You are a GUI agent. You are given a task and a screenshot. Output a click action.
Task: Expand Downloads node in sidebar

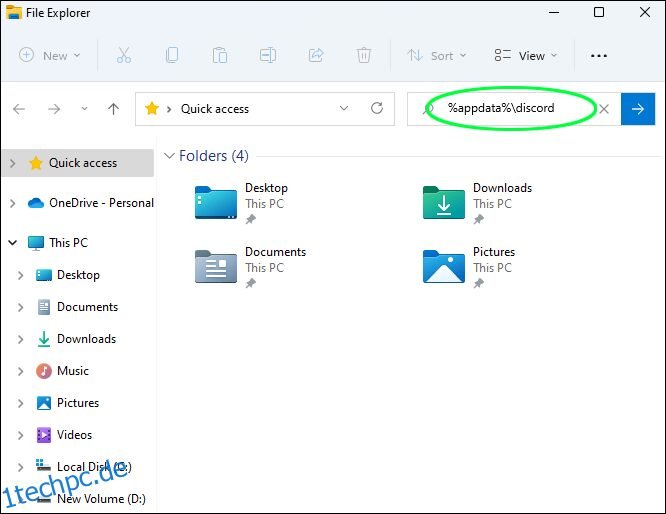(x=20, y=339)
